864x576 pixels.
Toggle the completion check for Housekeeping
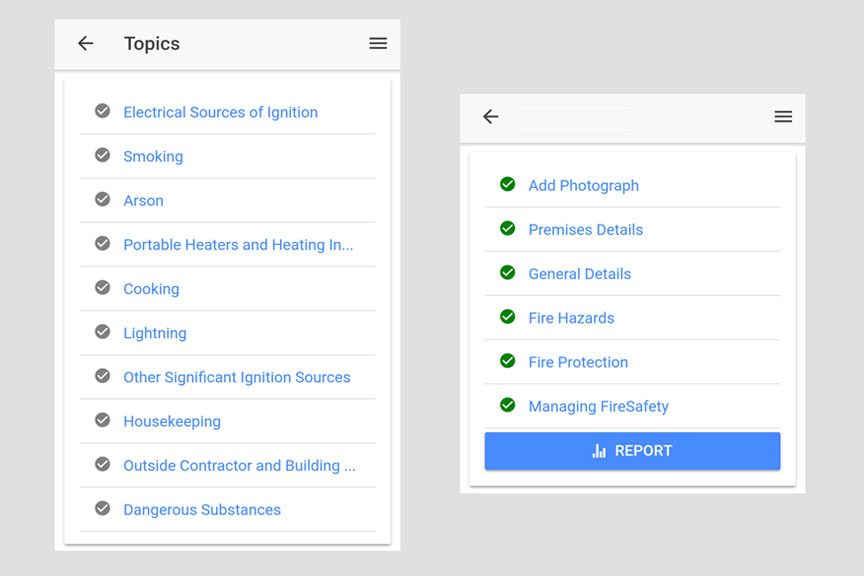pyautogui.click(x=101, y=421)
